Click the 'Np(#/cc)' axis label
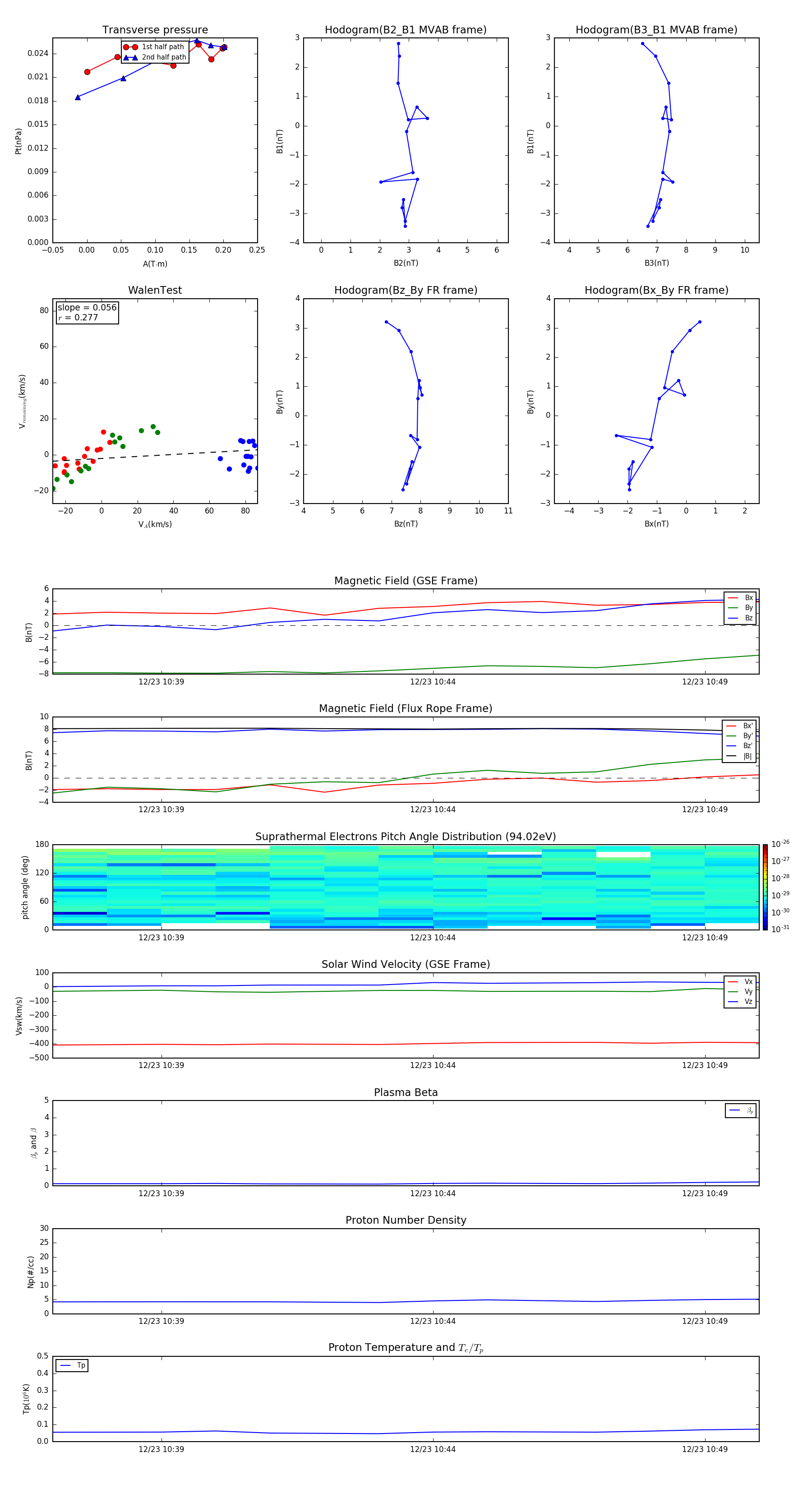The image size is (812, 1489). pos(31,1272)
